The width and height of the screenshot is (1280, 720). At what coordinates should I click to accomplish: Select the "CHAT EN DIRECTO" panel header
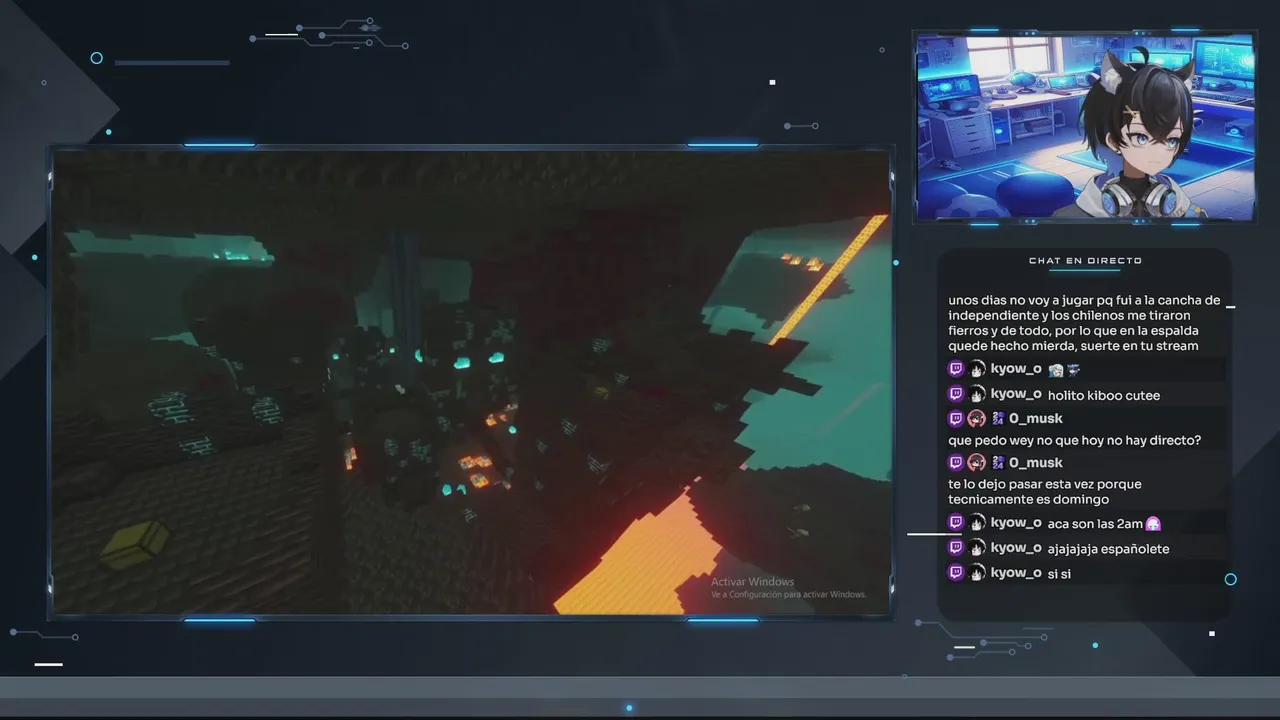[x=1085, y=261]
